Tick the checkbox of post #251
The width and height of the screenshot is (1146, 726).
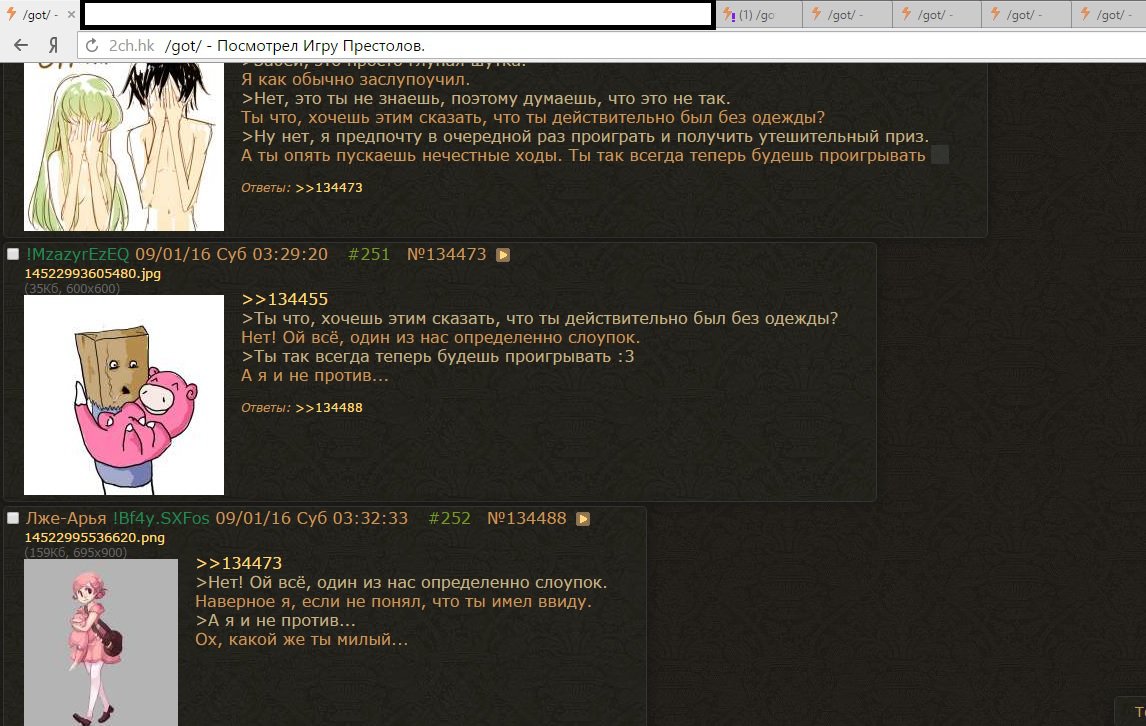pyautogui.click(x=13, y=254)
